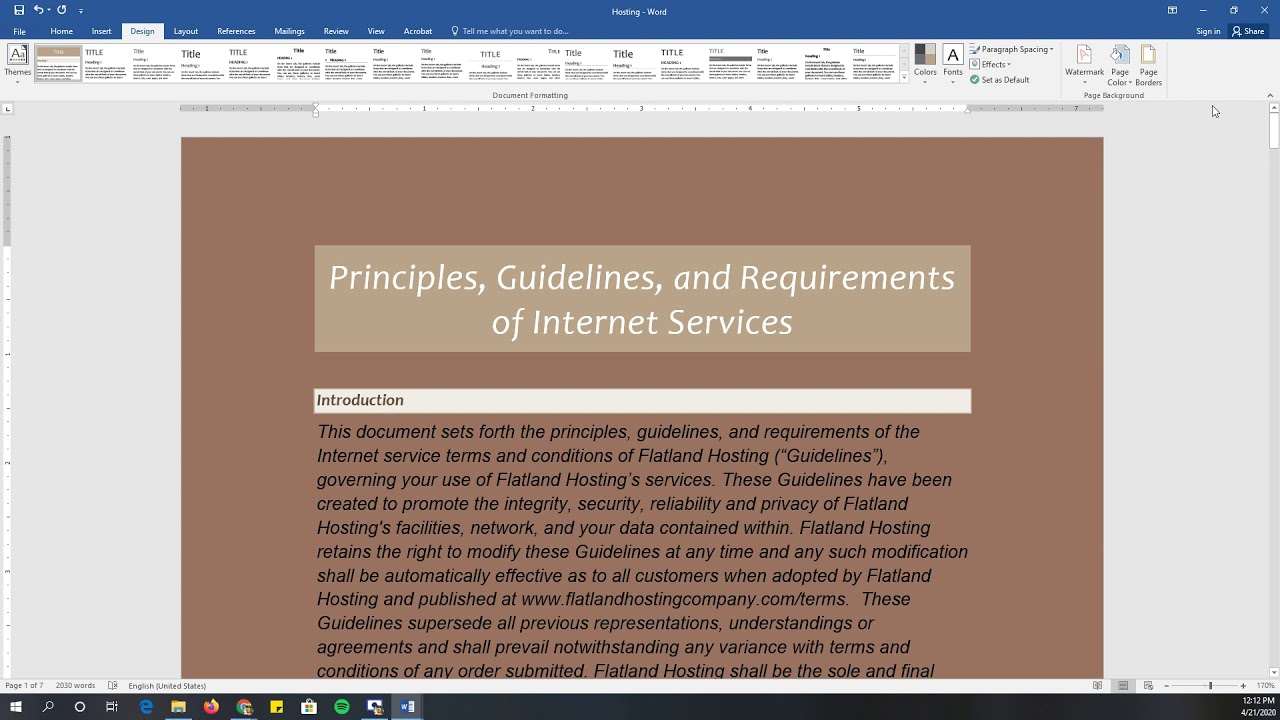
Task: Open the Effects dropdown
Action: coord(990,64)
